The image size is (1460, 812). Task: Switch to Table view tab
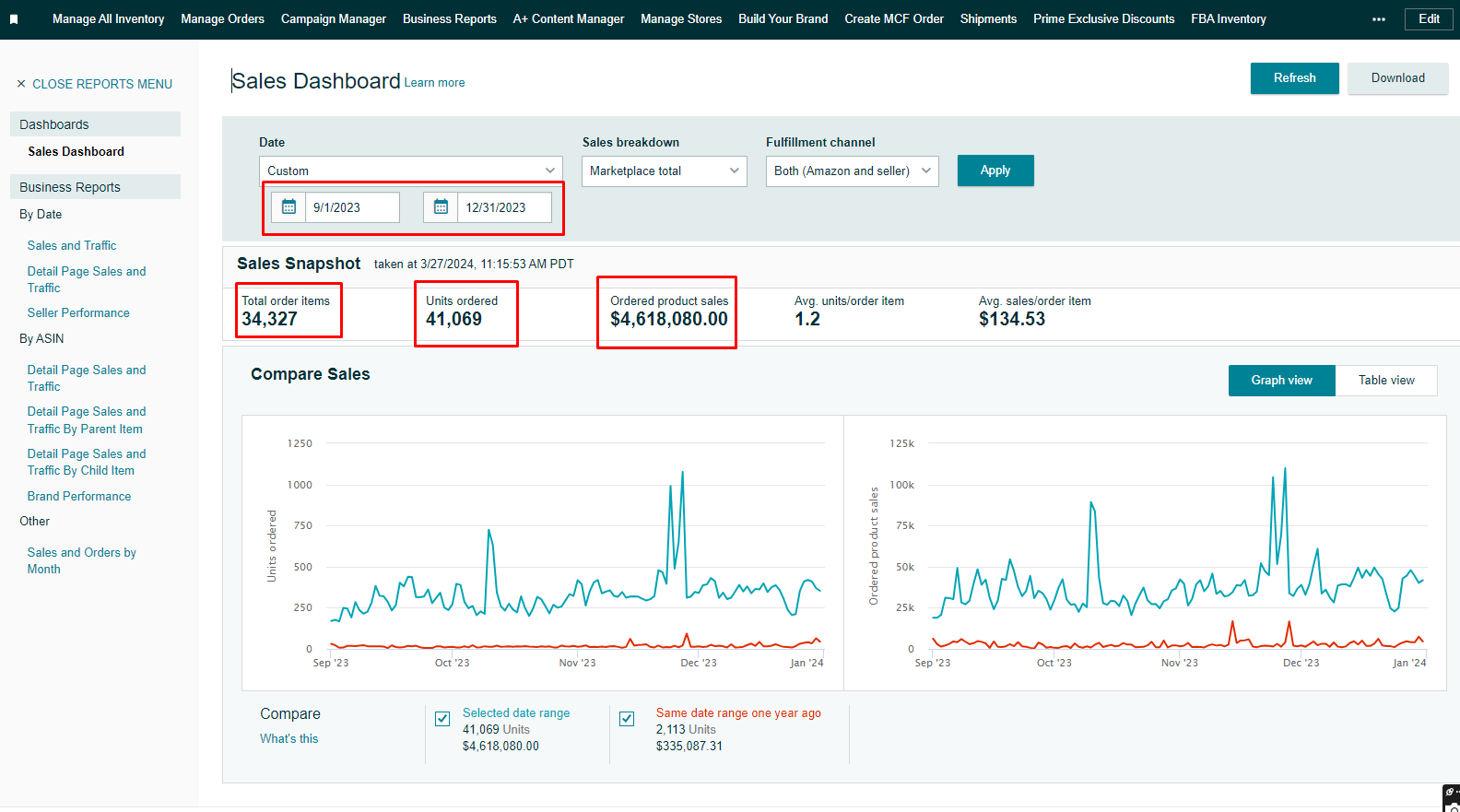(x=1385, y=381)
